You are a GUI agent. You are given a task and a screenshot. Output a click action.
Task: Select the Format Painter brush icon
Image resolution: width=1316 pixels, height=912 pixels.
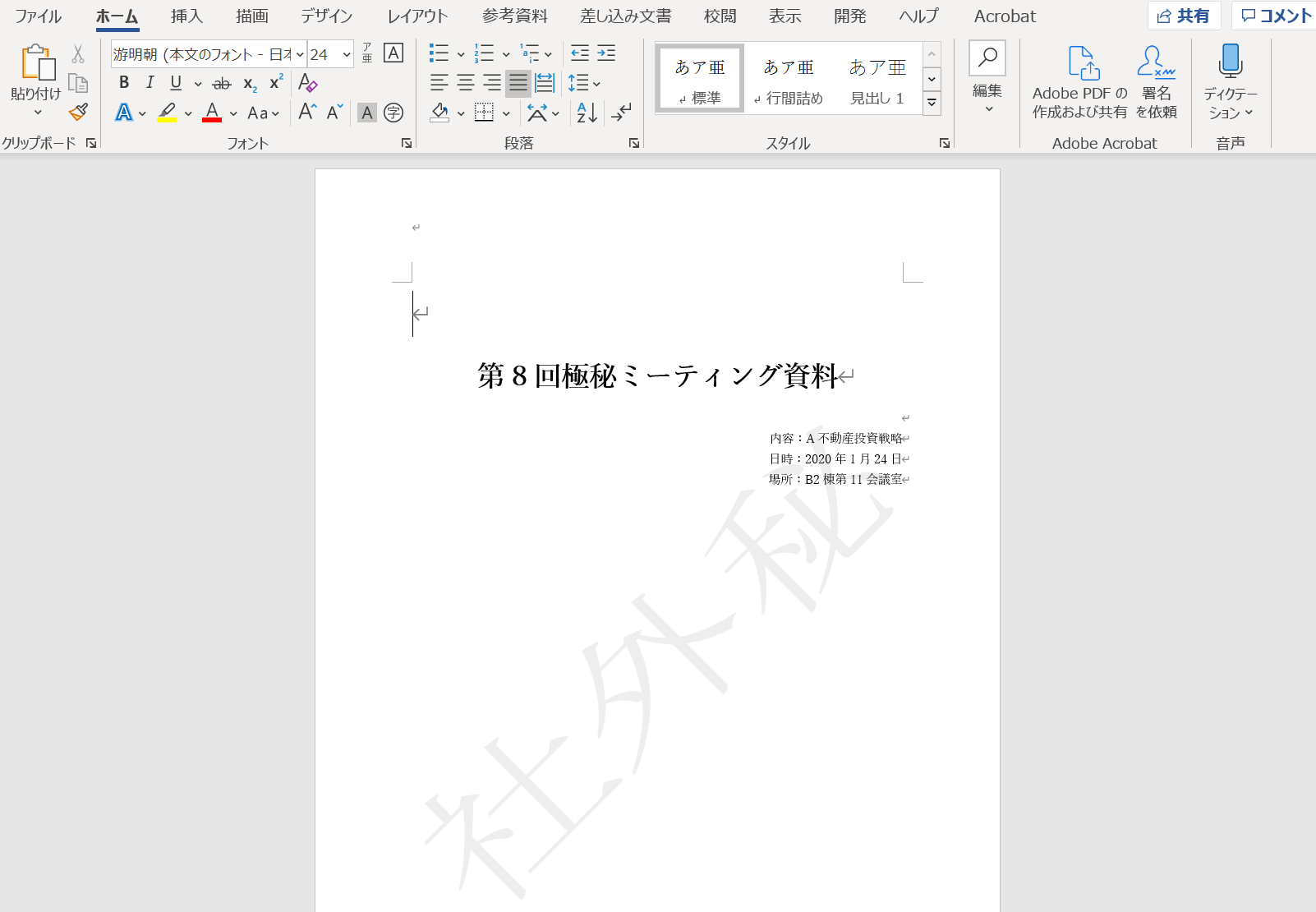78,112
